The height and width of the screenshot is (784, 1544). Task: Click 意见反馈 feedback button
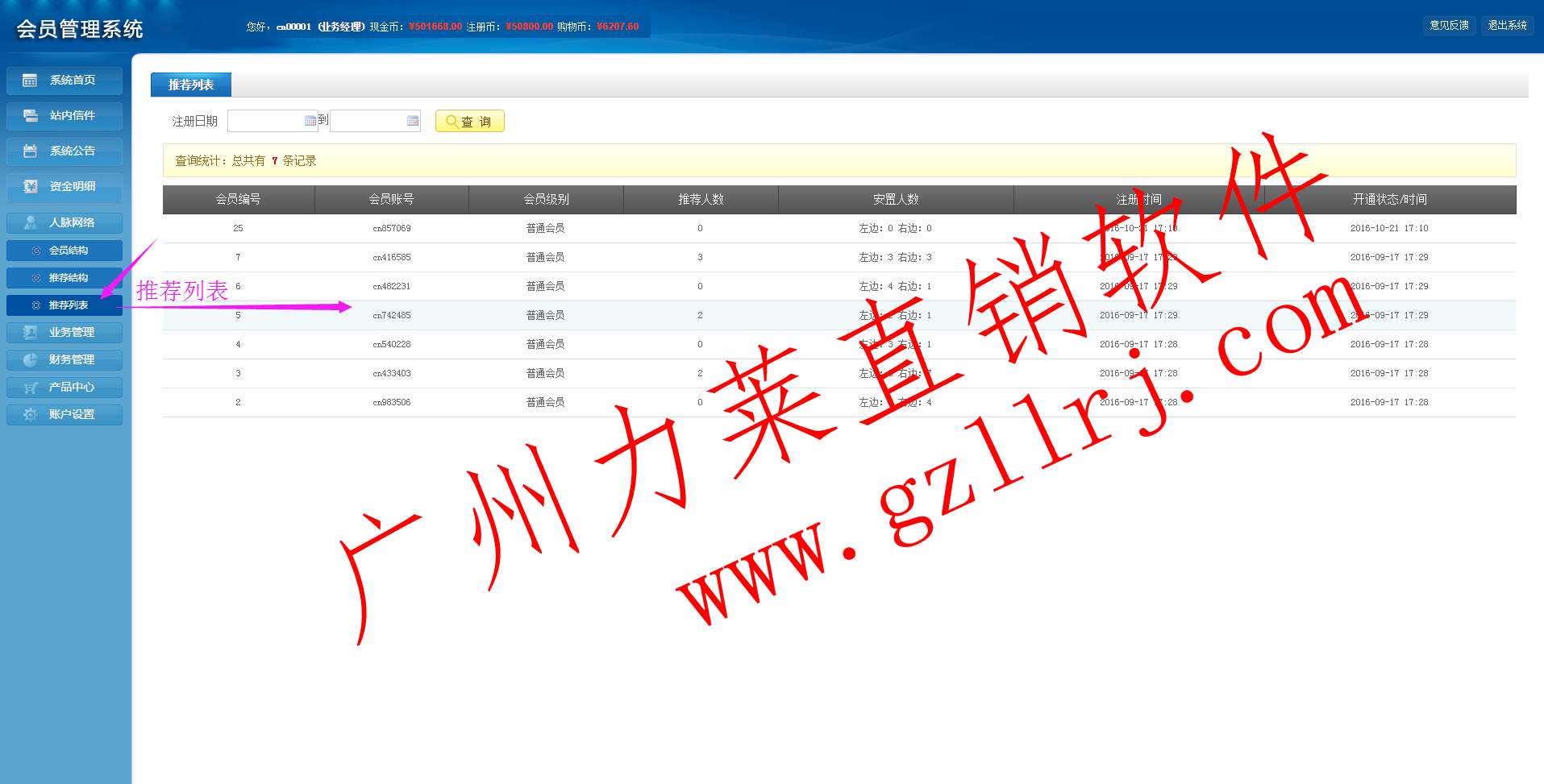1449,26
